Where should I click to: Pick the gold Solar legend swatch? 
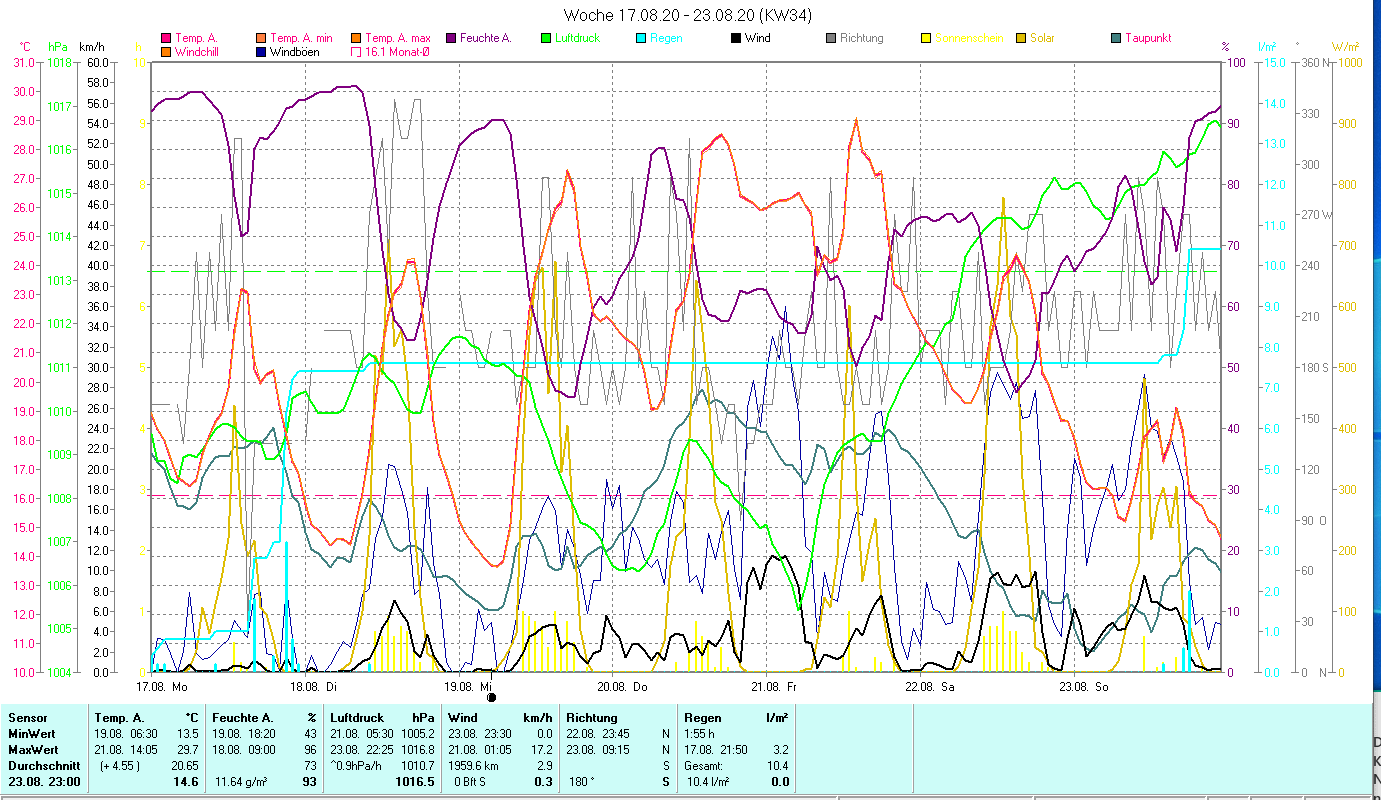coord(1021,38)
